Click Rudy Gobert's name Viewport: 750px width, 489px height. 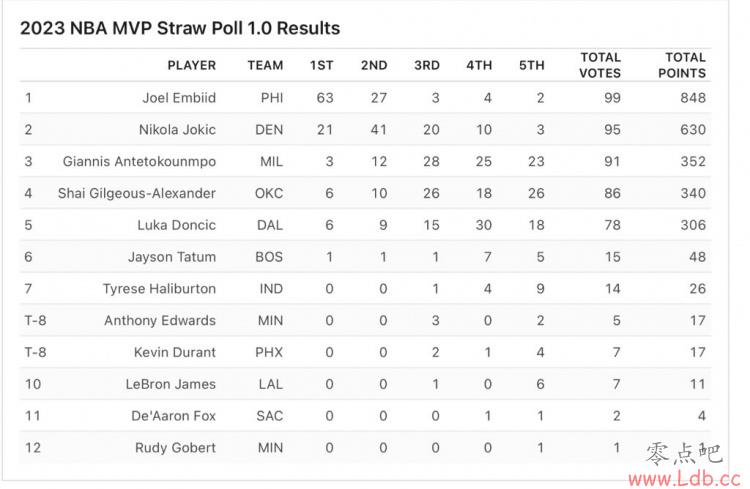point(175,448)
